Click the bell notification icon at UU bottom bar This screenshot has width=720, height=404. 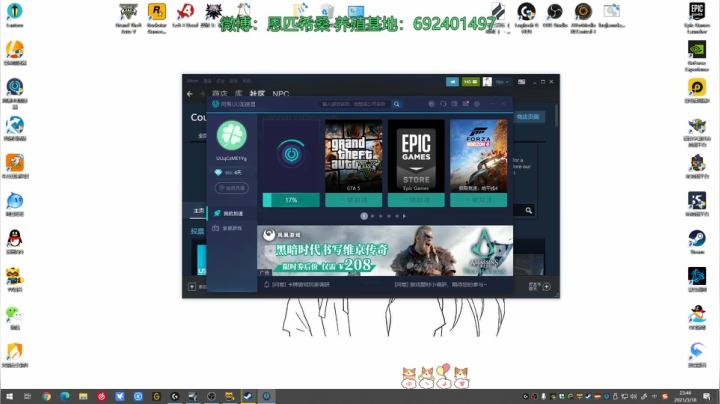click(x=266, y=285)
